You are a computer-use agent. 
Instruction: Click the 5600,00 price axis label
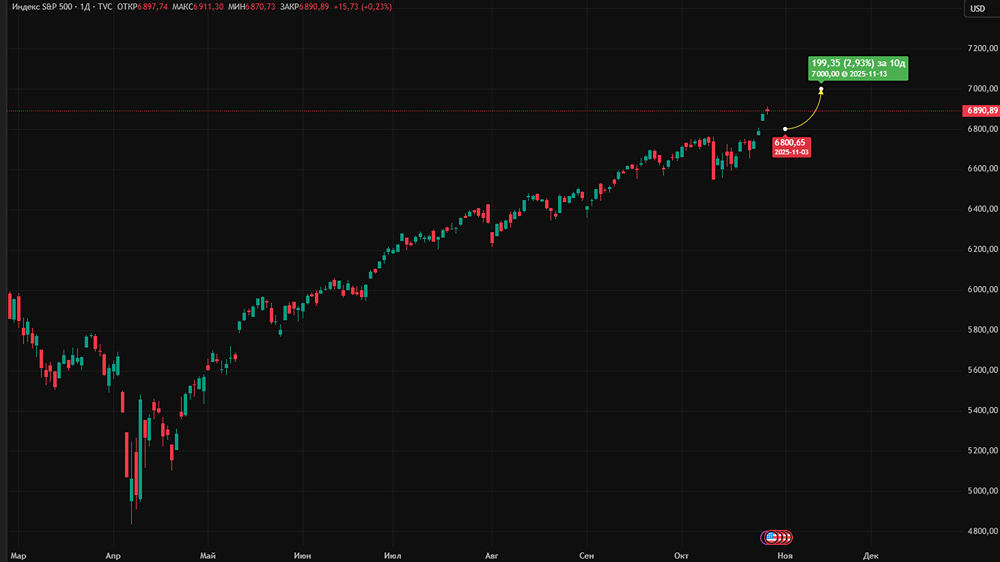[x=982, y=370]
